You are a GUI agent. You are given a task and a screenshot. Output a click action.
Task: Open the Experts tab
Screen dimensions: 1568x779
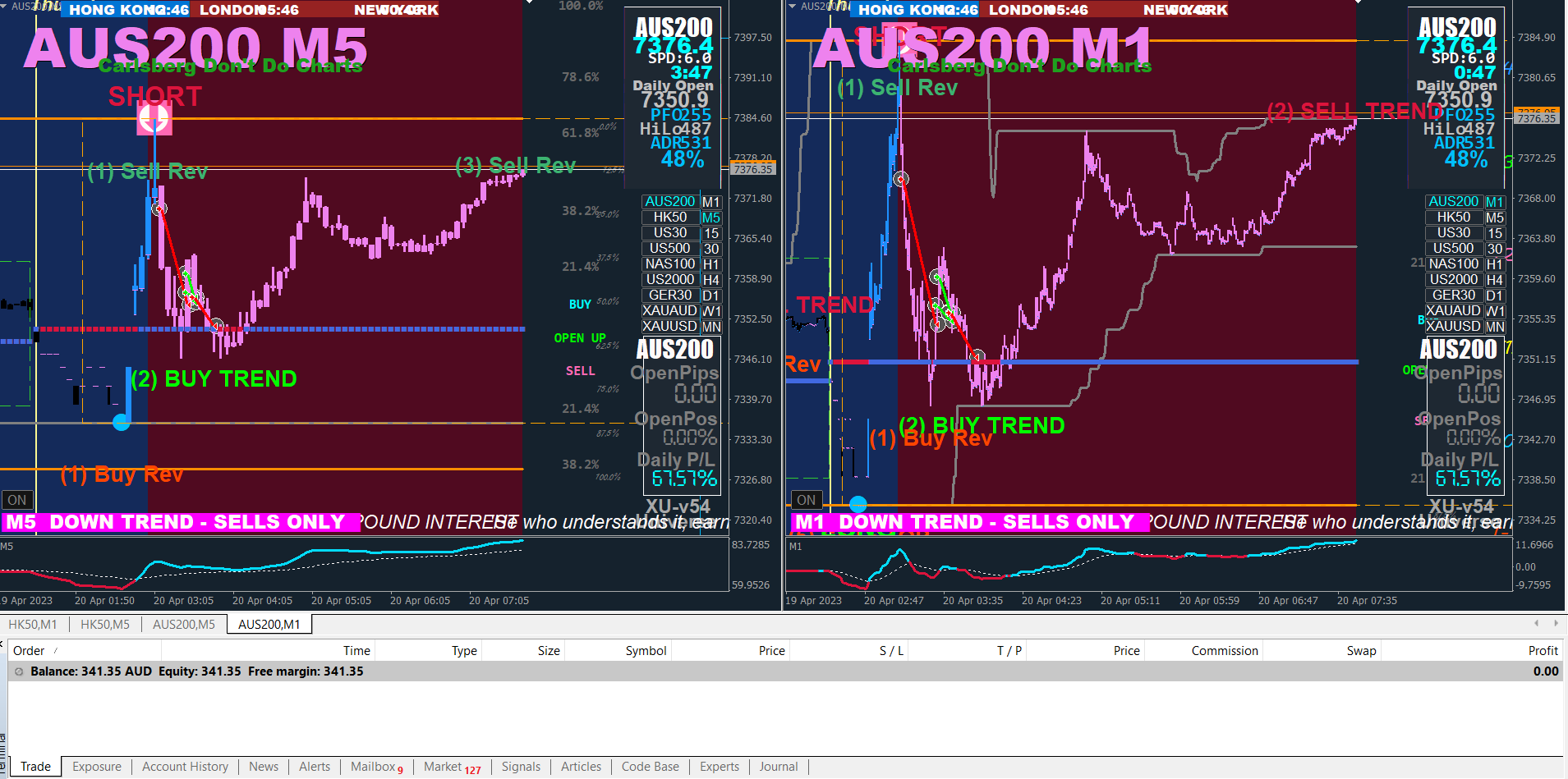pyautogui.click(x=720, y=767)
